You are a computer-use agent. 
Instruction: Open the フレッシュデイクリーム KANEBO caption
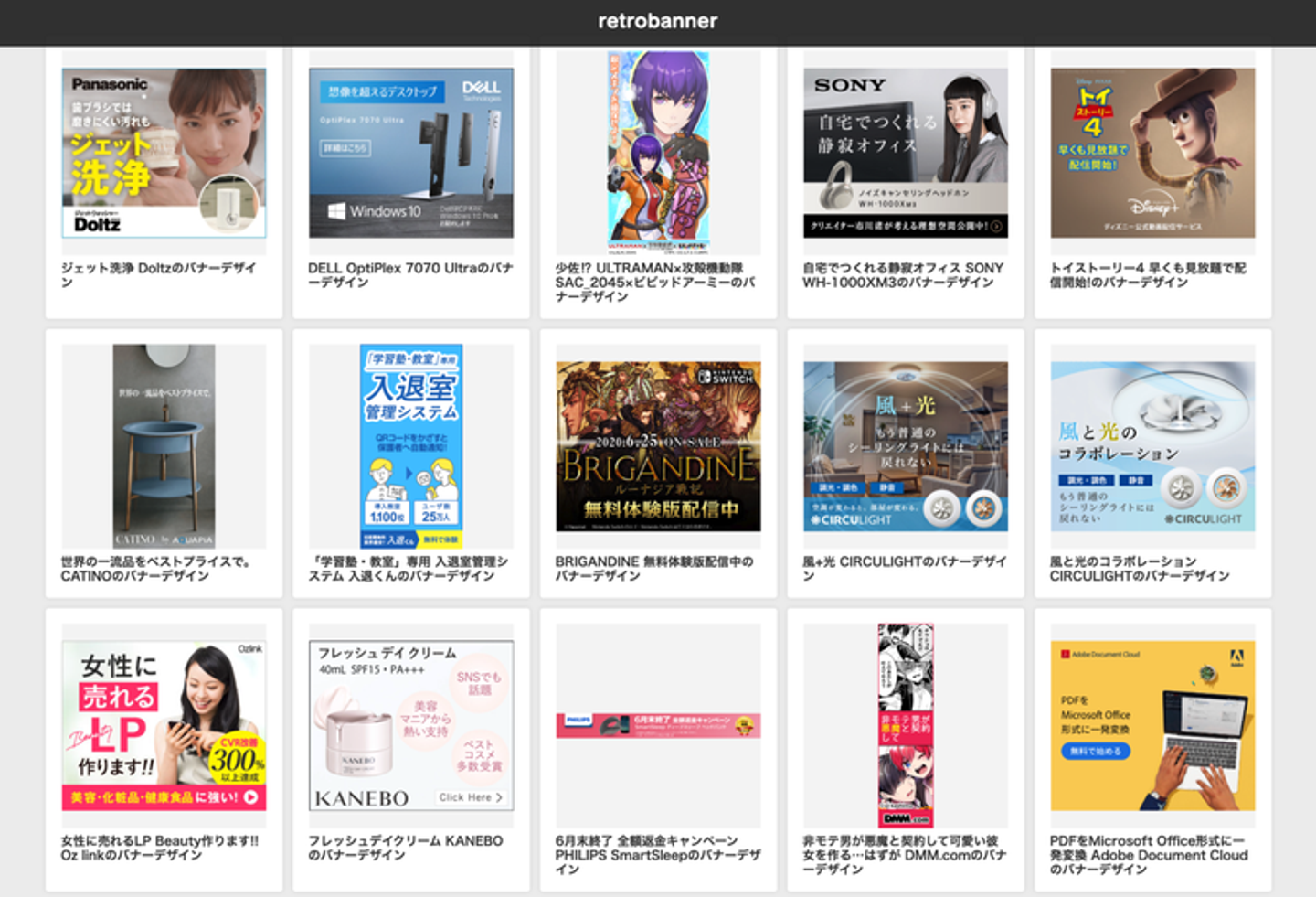406,848
